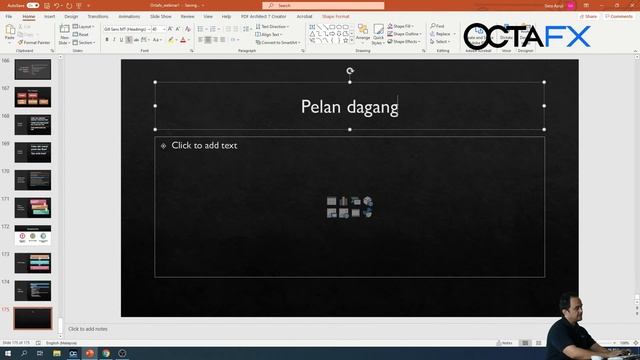Click the Redo/Repeat icon
This screenshot has width=640, height=360.
[69, 5]
